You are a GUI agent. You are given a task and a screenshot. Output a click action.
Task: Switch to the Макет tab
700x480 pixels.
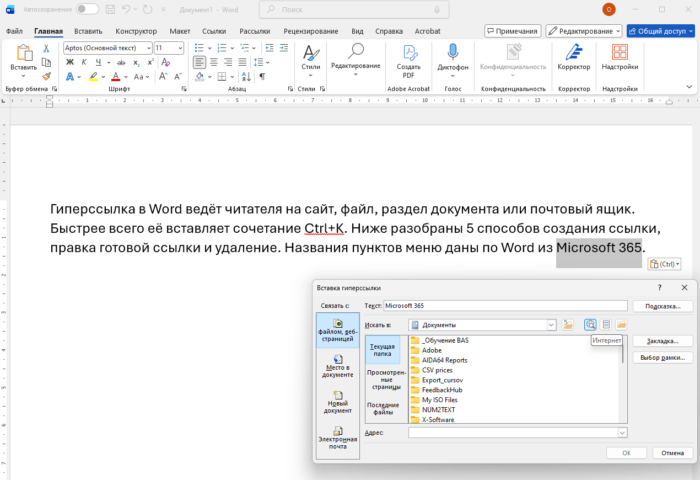click(x=180, y=31)
